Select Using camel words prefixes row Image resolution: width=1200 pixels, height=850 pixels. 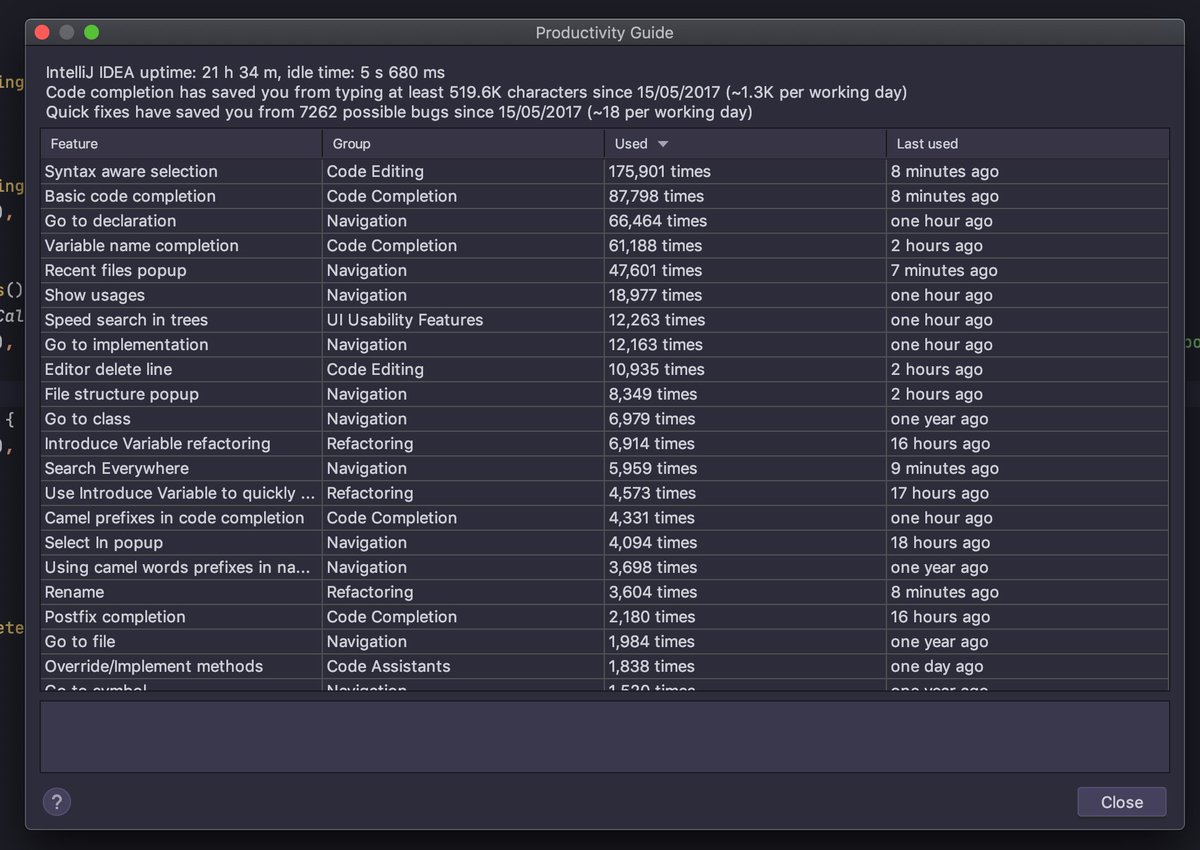(604, 567)
